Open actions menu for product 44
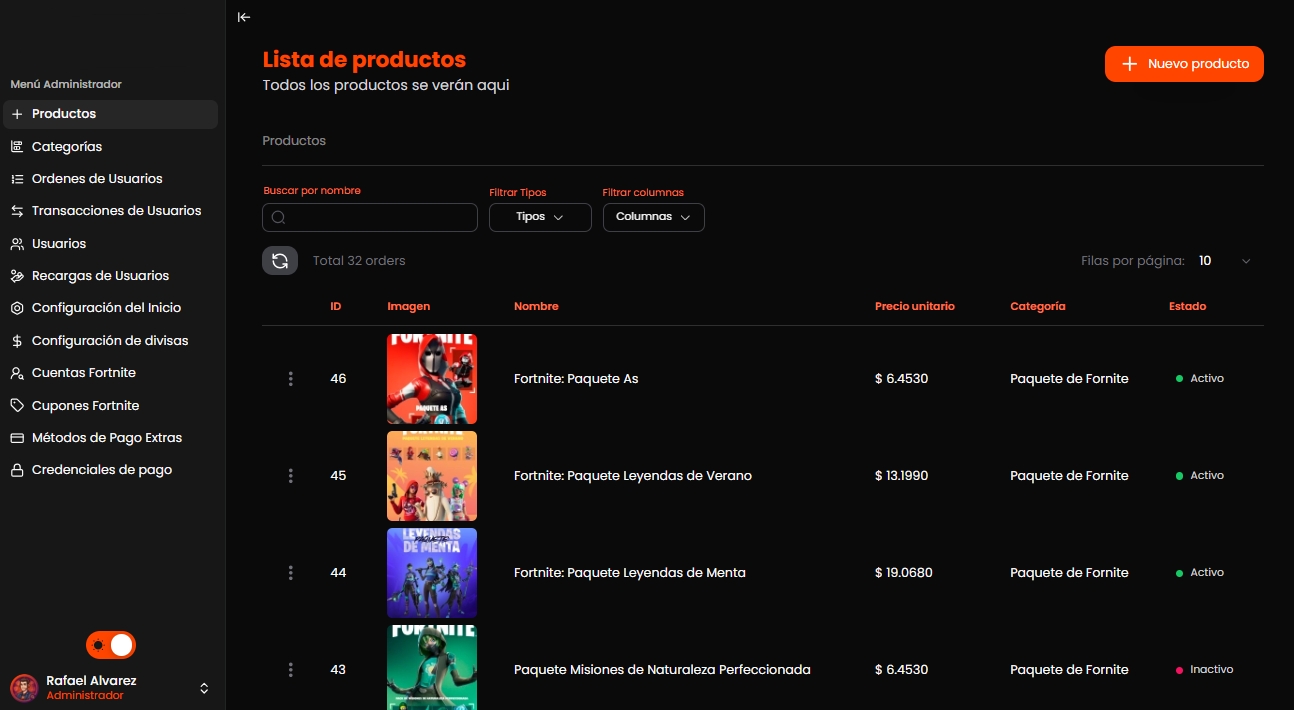The height and width of the screenshot is (710, 1294). pos(291,573)
